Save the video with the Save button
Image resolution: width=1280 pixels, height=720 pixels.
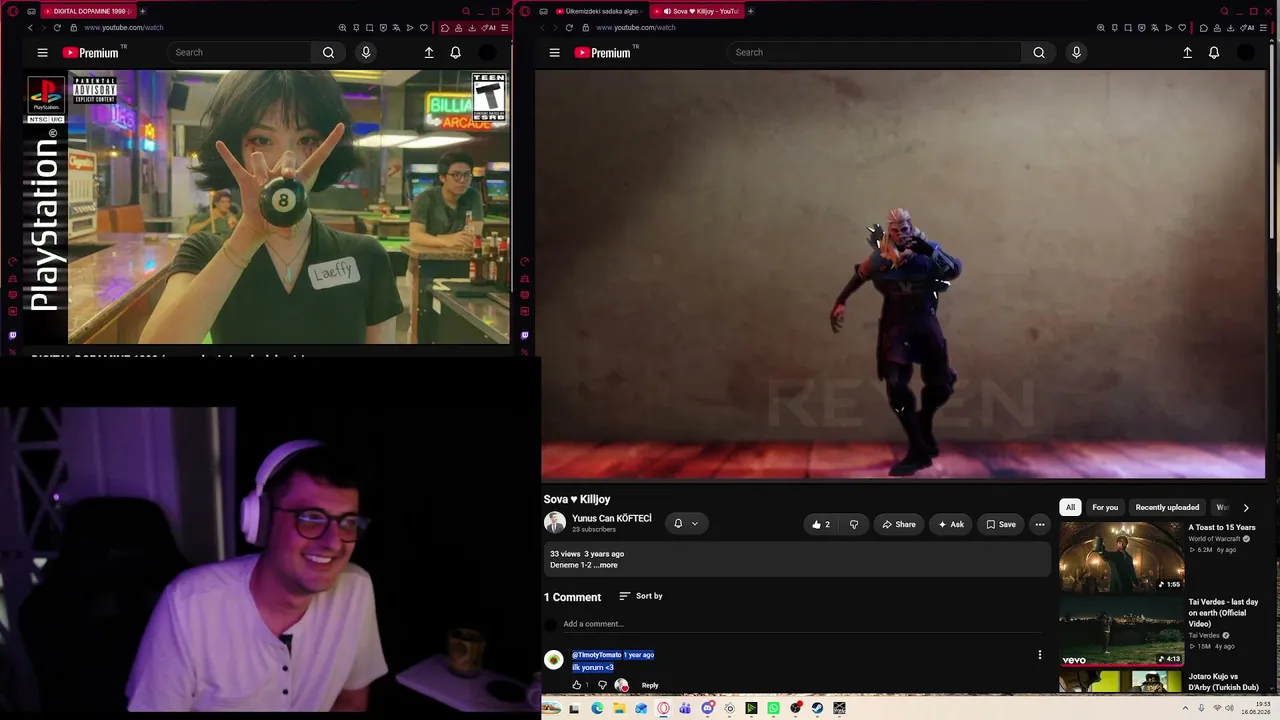click(1000, 524)
